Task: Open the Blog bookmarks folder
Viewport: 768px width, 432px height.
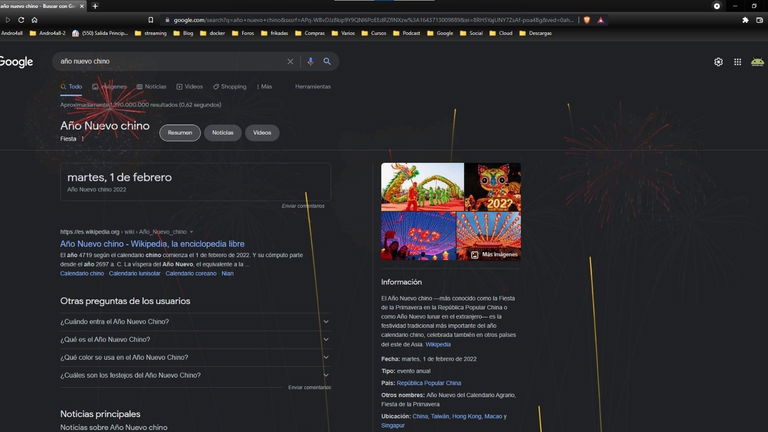Action: (184, 33)
